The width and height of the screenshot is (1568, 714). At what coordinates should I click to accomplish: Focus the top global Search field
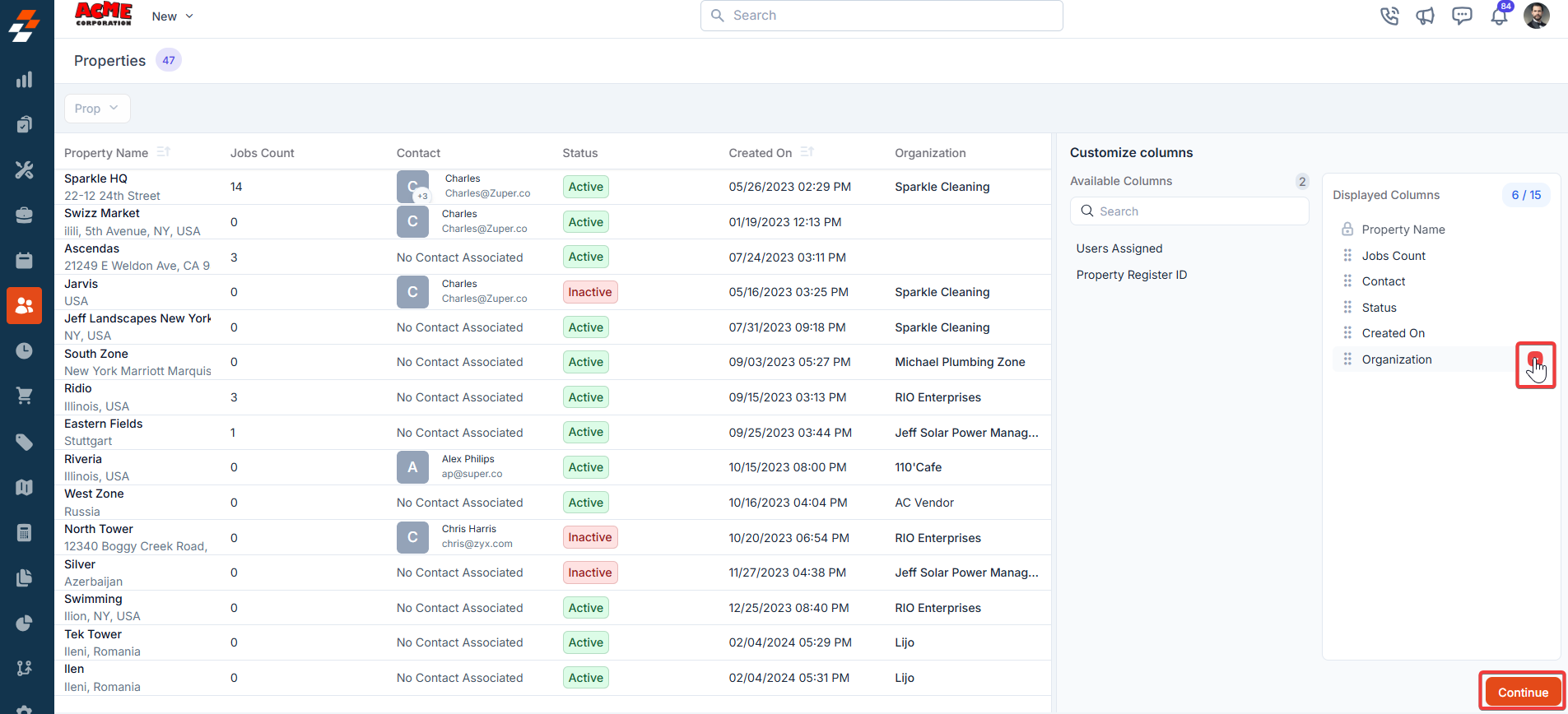[882, 16]
